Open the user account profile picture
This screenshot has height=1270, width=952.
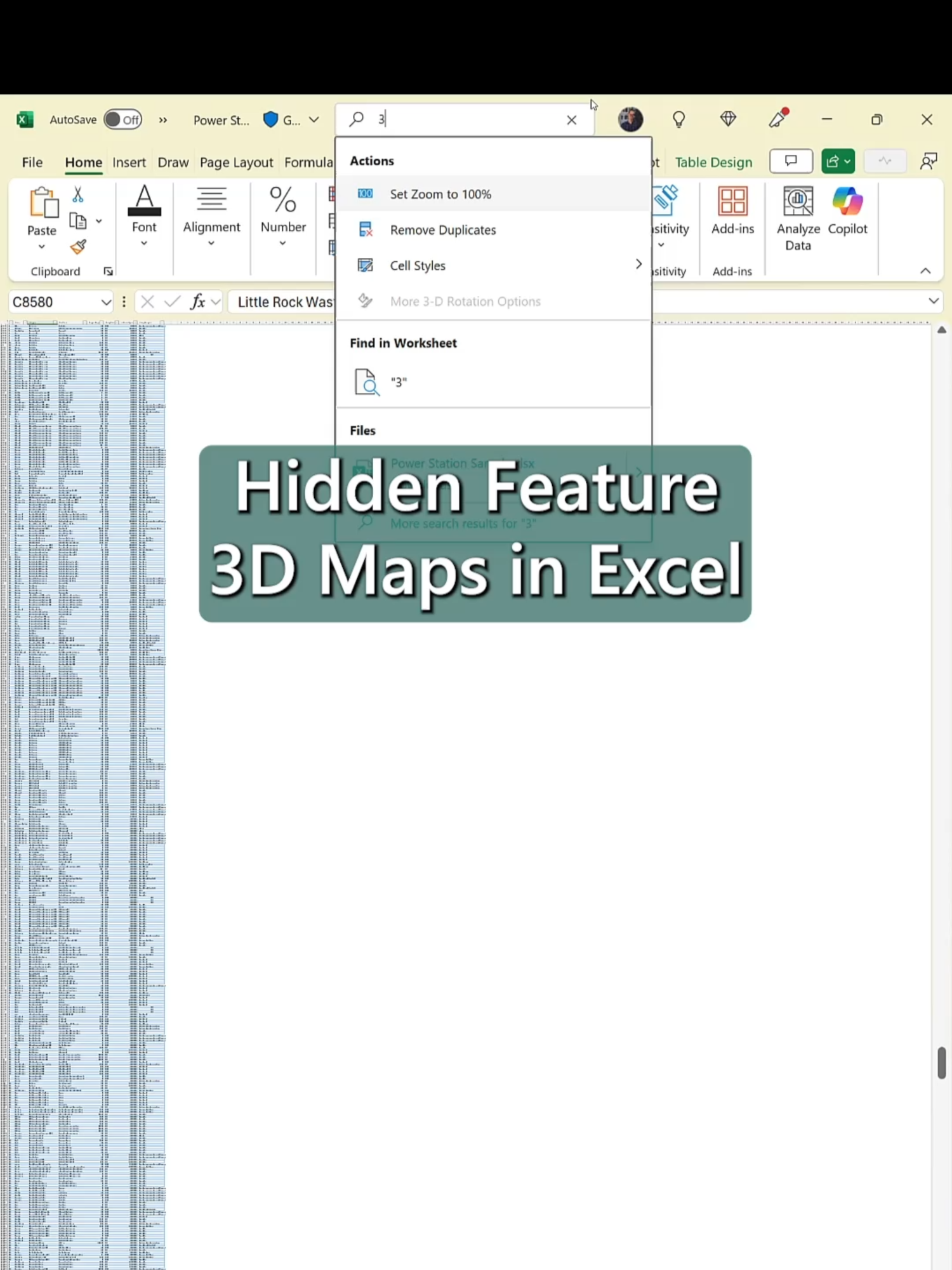coord(630,119)
